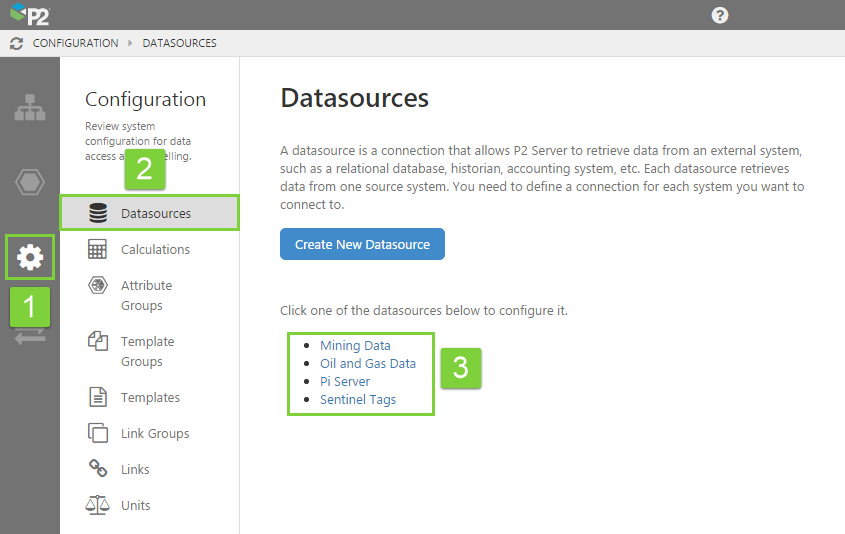Screen dimensions: 845x534
Task: Open Link Groups menu item
Action: click(x=155, y=433)
